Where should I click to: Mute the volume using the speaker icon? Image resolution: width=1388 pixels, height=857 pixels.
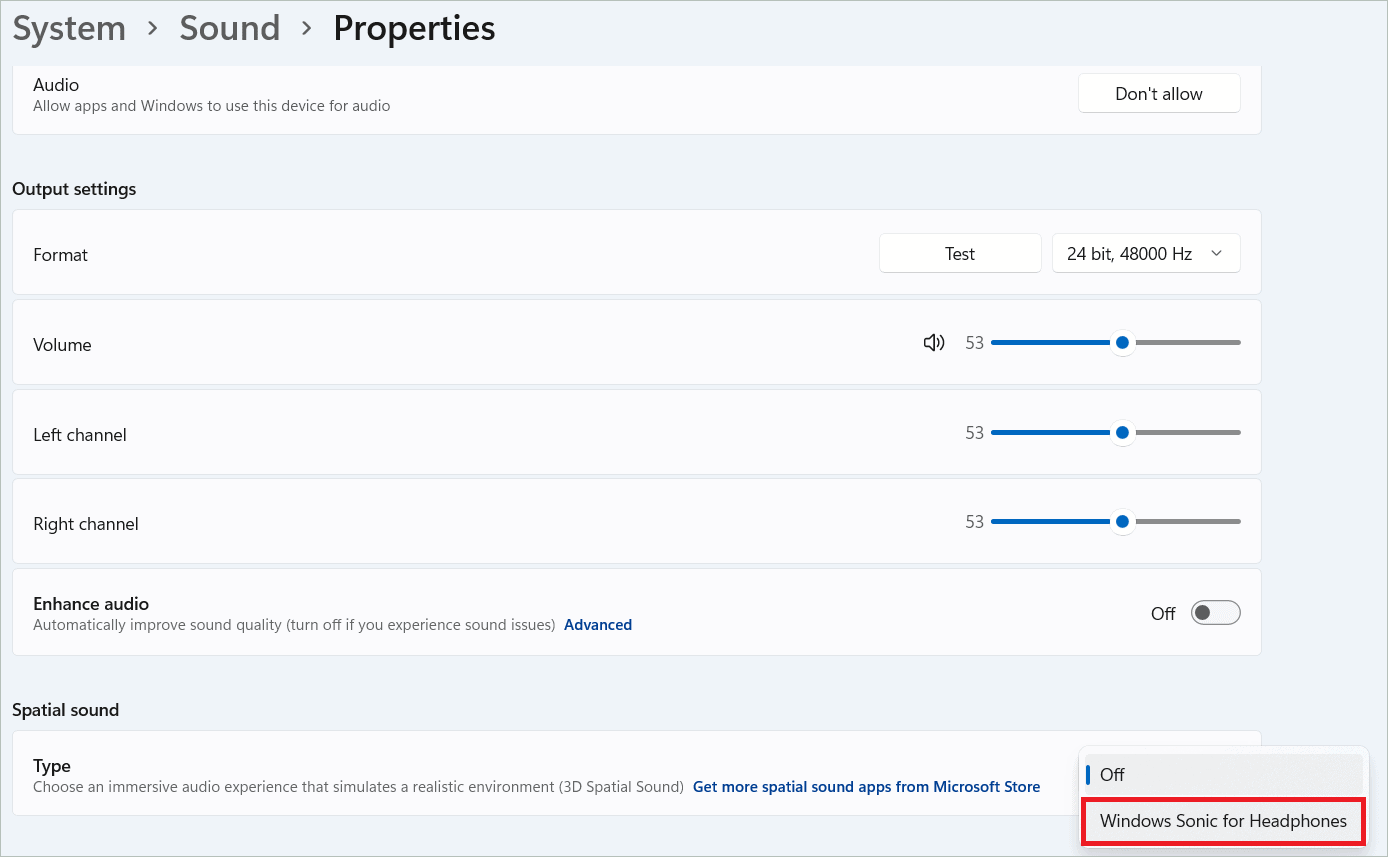click(x=933, y=343)
